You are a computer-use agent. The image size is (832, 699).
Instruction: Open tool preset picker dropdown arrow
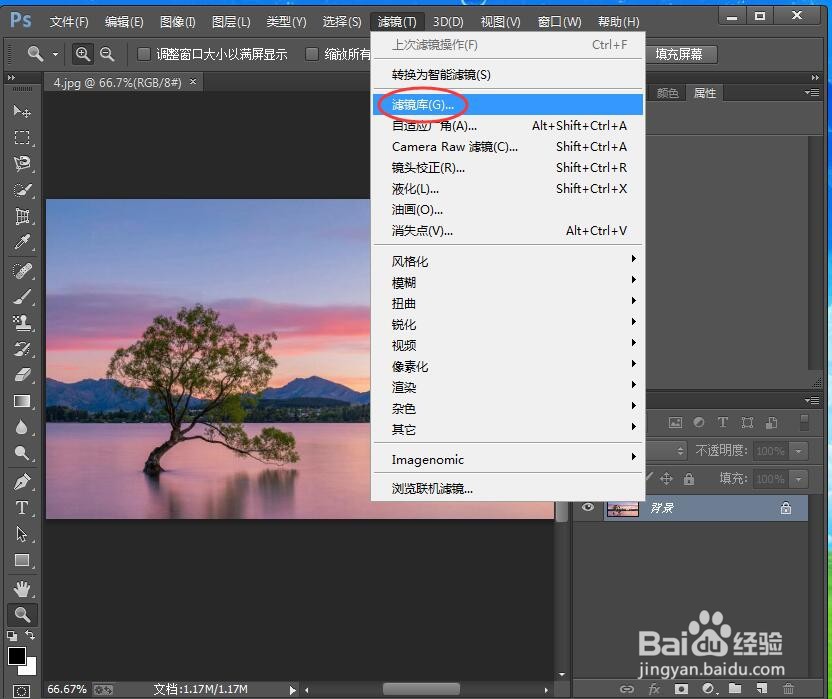(55, 54)
